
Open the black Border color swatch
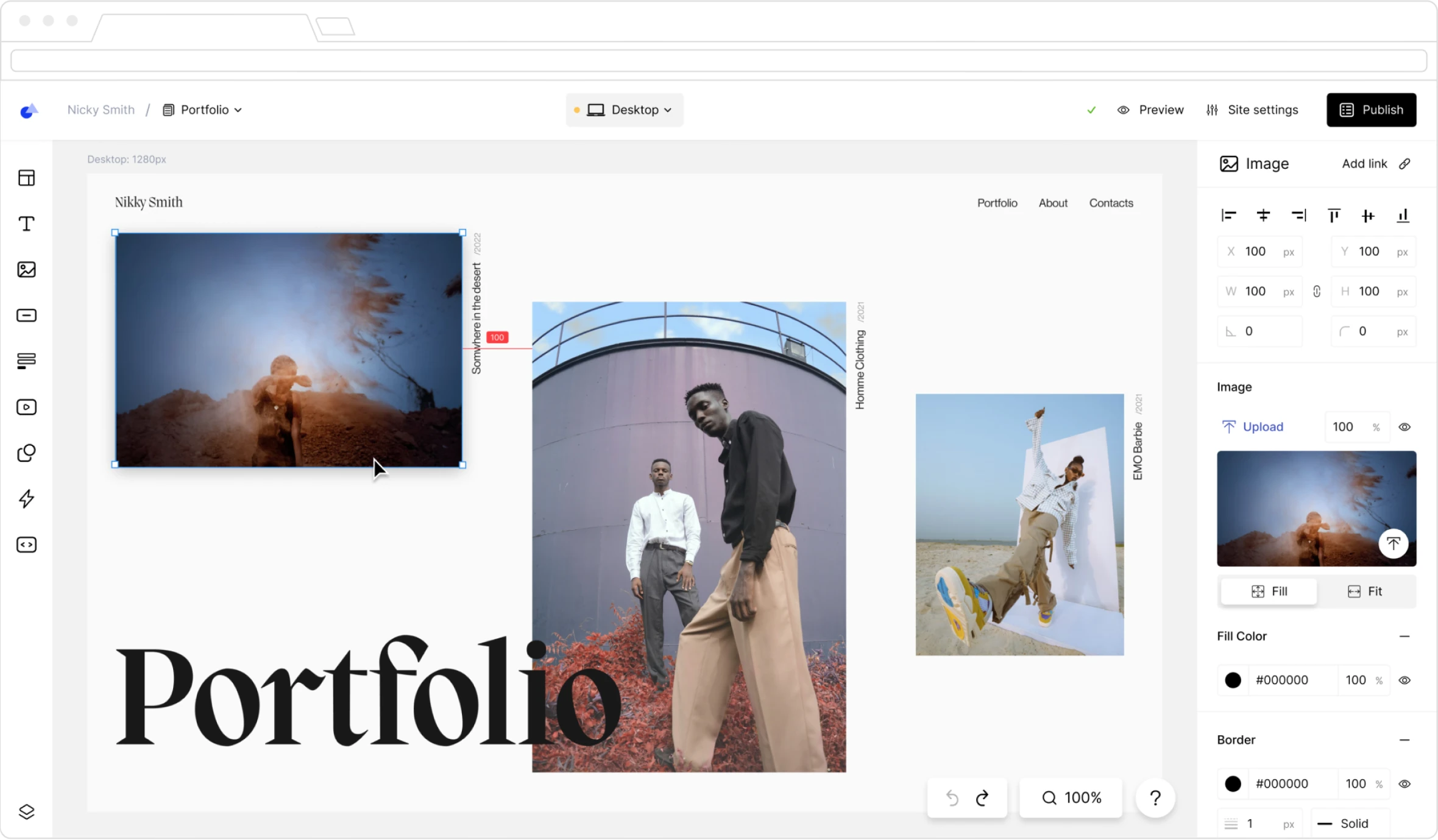1233,784
